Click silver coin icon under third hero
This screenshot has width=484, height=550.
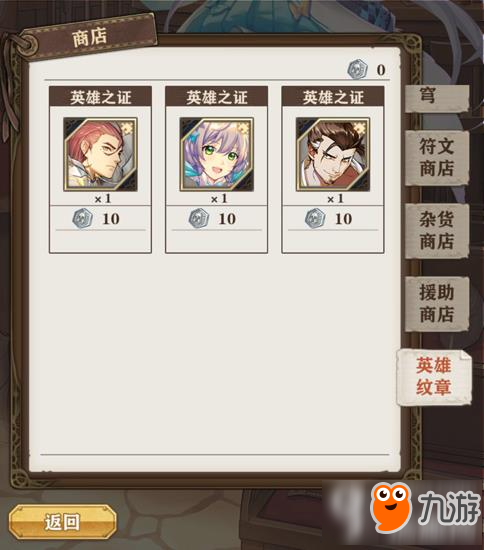(315, 219)
